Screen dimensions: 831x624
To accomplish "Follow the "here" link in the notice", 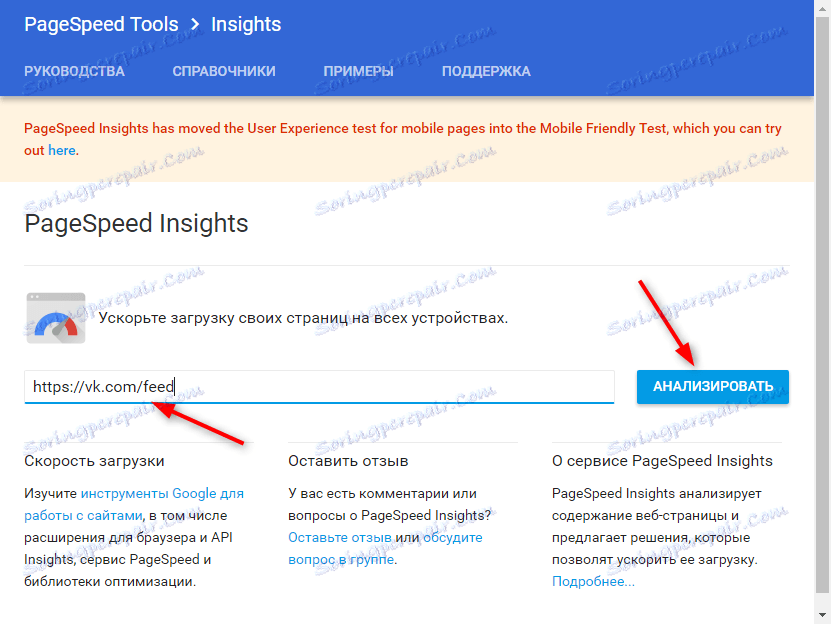I will tap(62, 150).
